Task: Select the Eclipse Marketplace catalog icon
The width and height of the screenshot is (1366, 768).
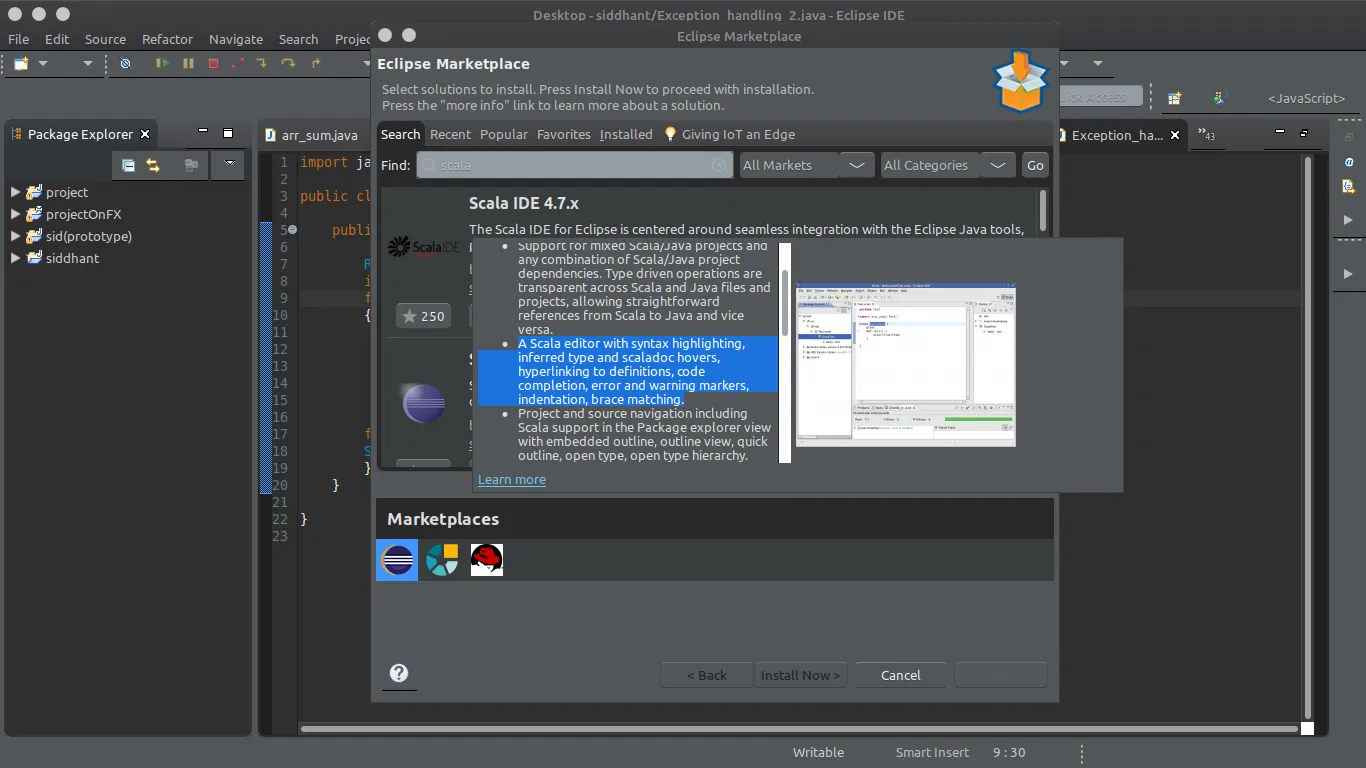Action: point(397,560)
